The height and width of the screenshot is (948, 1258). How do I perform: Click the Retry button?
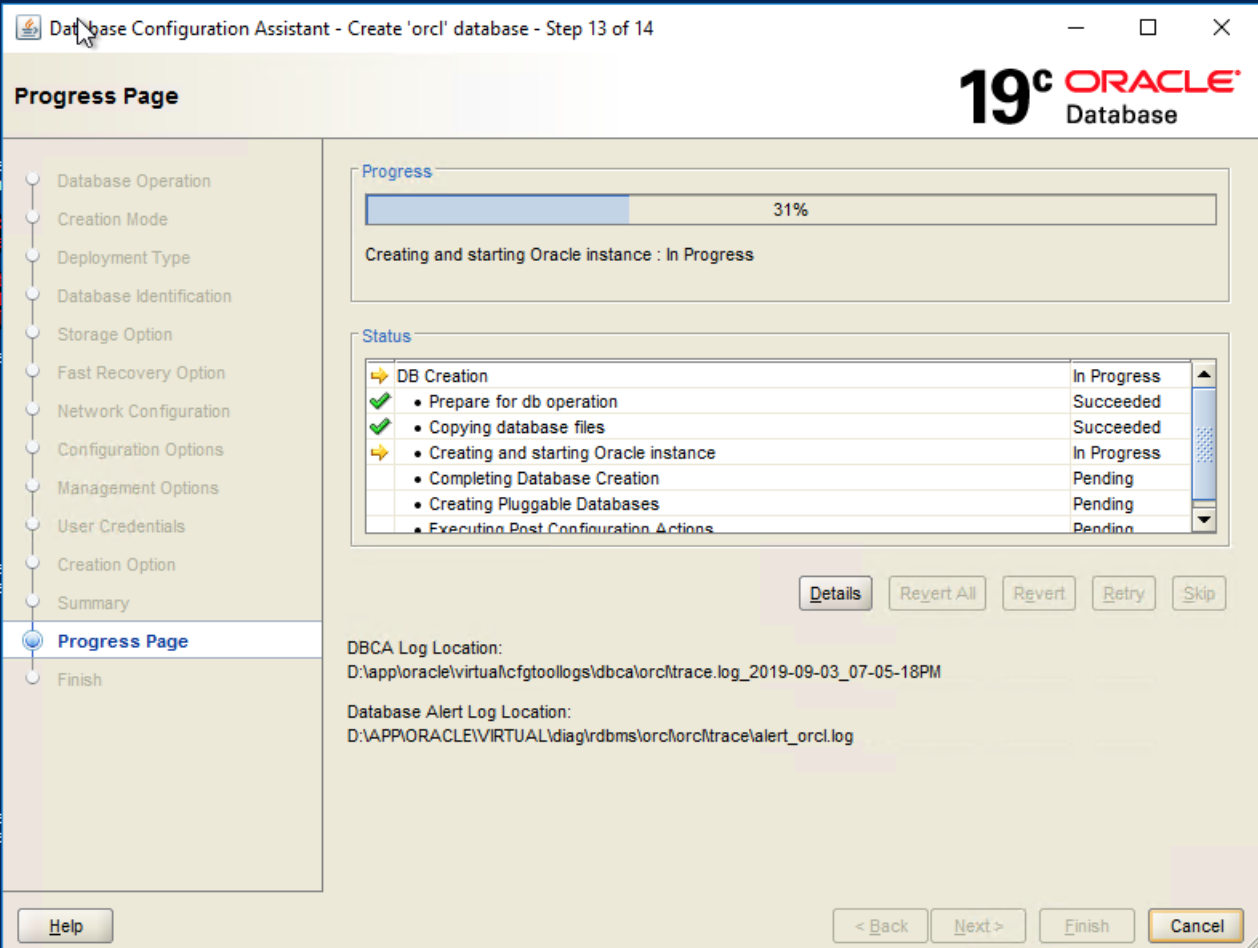(x=1123, y=593)
